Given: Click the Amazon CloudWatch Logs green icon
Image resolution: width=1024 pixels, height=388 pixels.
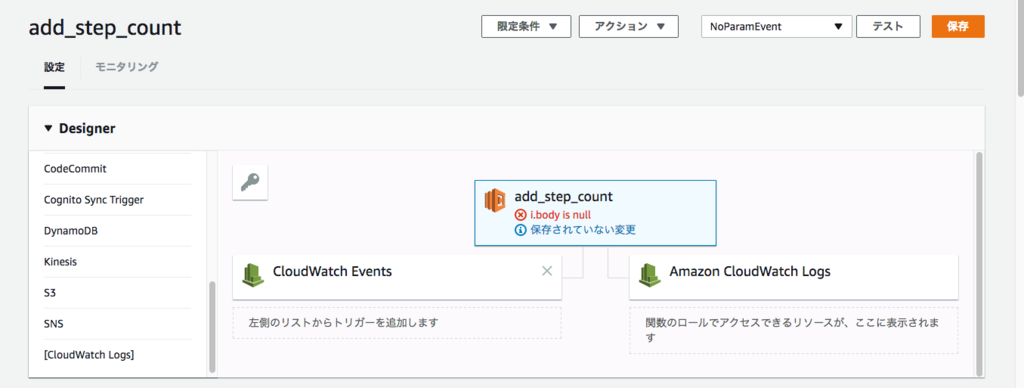Looking at the screenshot, I should [x=649, y=274].
